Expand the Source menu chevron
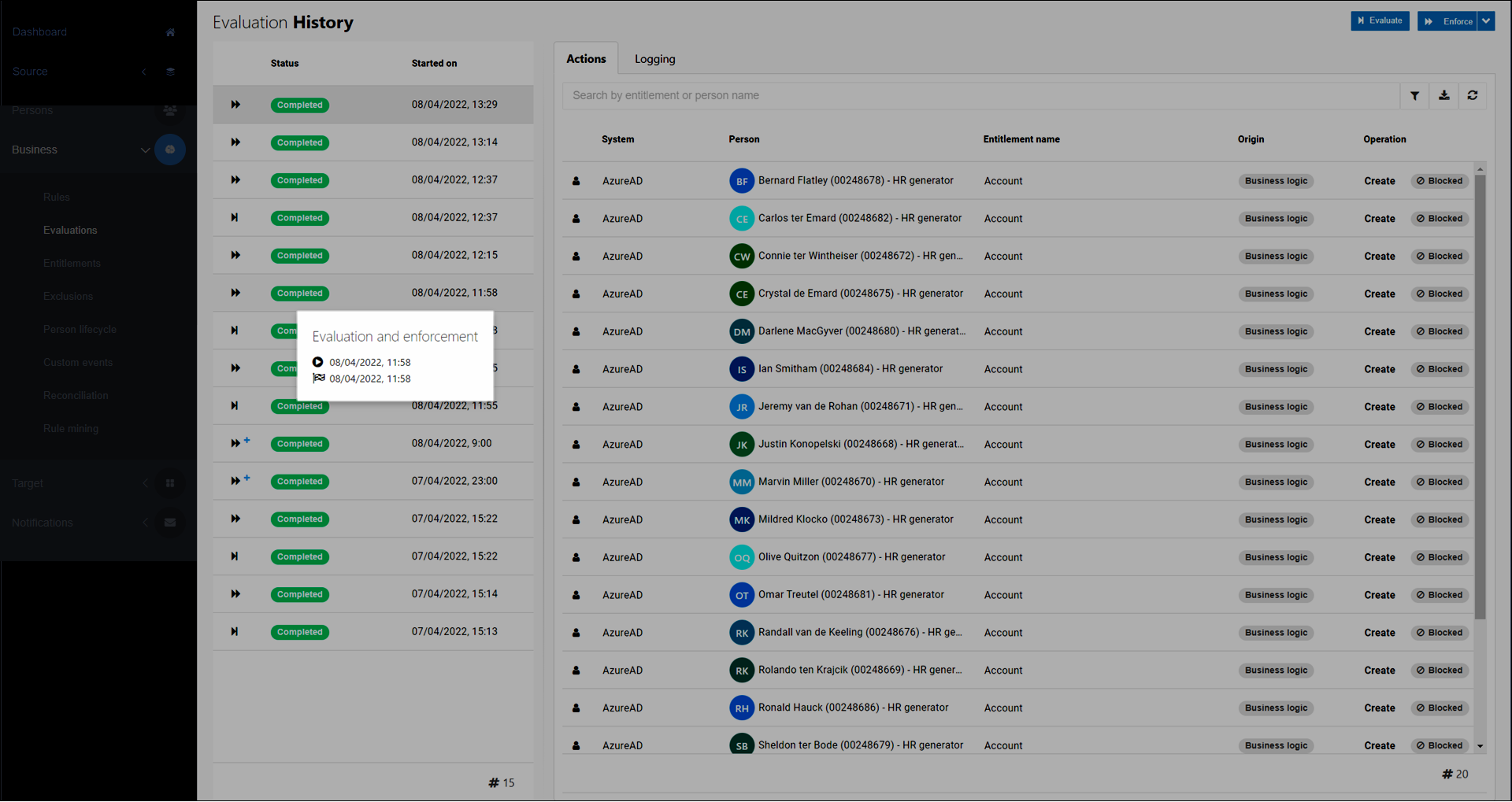The width and height of the screenshot is (1512, 802). [145, 71]
